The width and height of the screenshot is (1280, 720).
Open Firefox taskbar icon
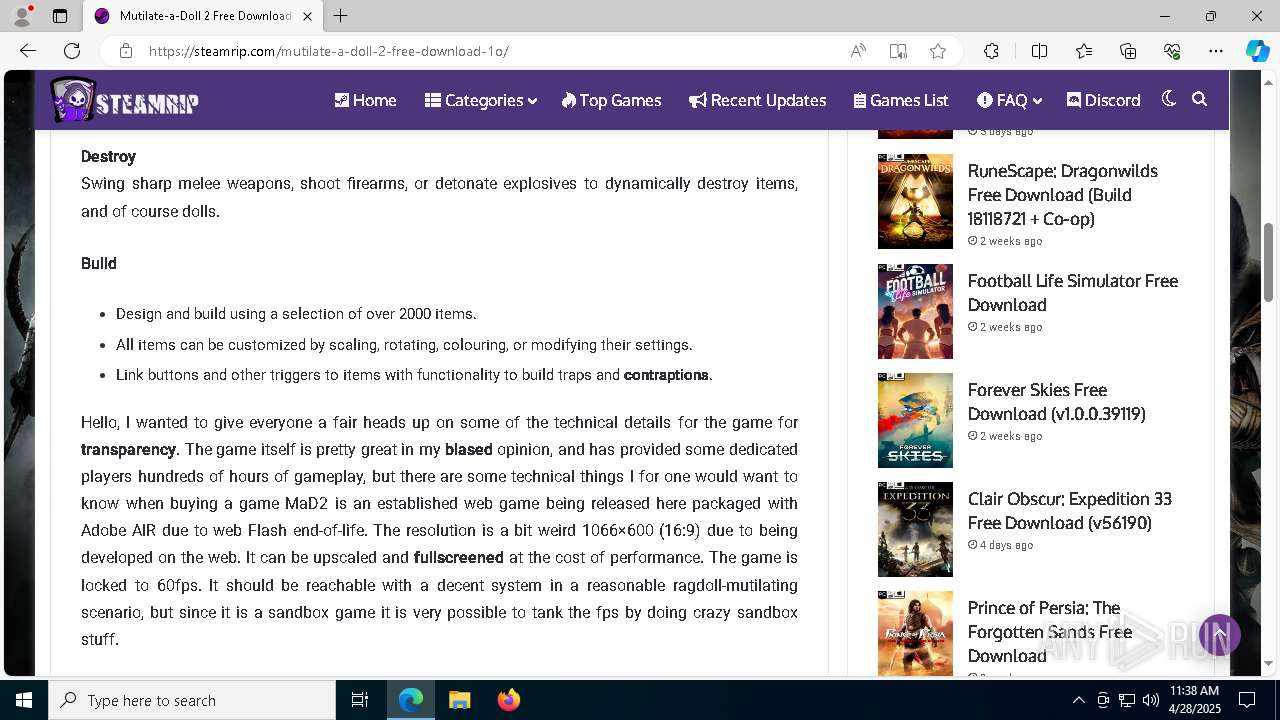(508, 700)
